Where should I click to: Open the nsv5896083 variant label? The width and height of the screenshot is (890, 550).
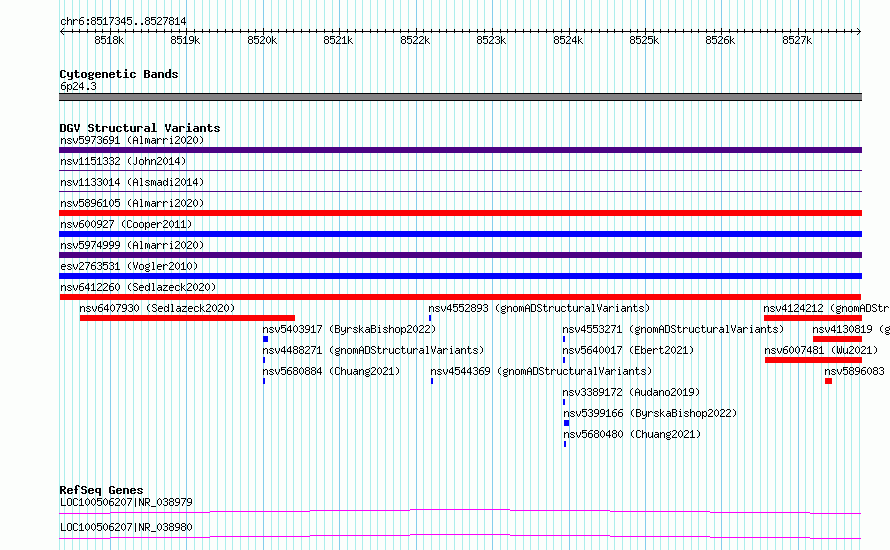854,371
